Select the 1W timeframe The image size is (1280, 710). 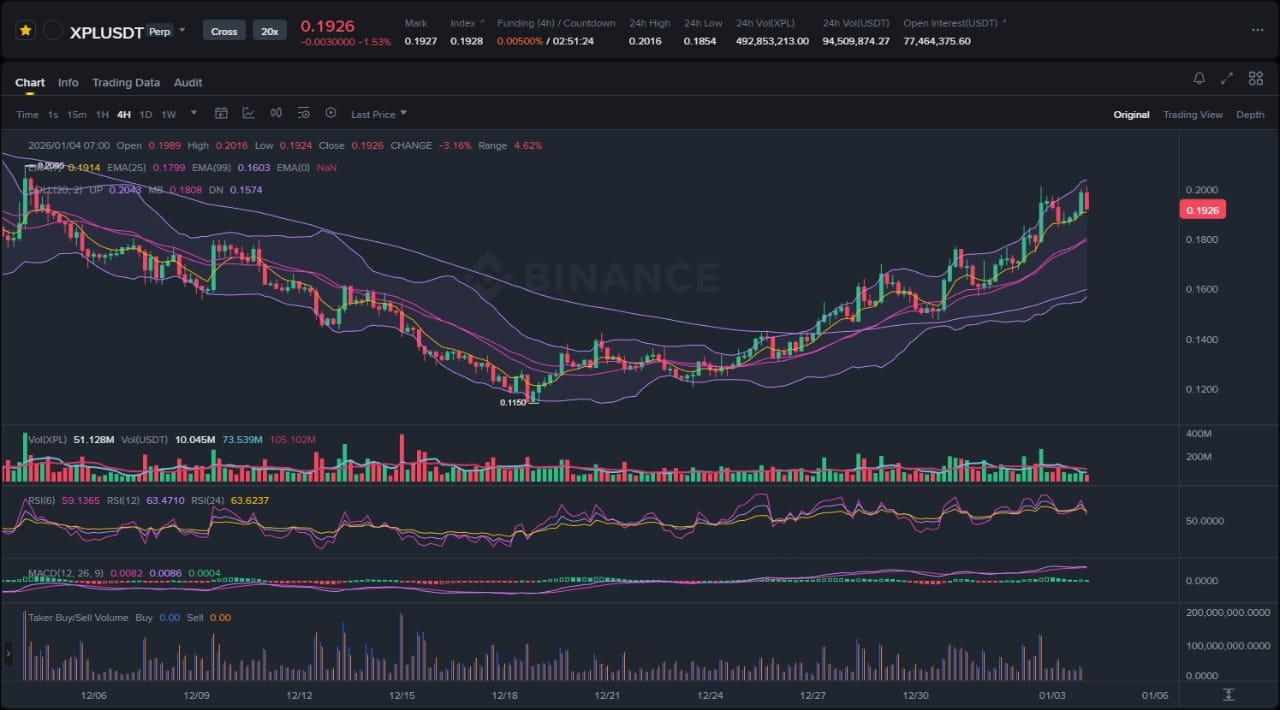(169, 114)
